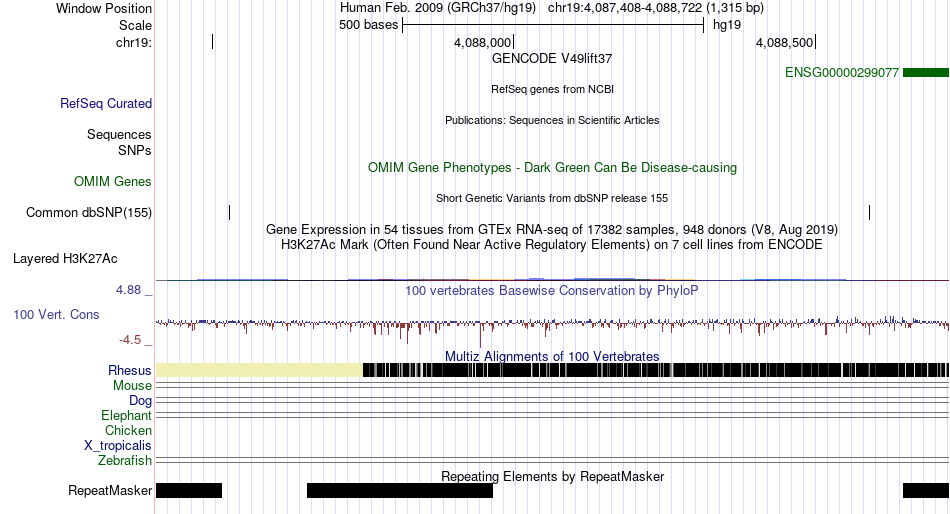Click Multiz Alignments of 100 Vertebrates title

click(x=552, y=356)
